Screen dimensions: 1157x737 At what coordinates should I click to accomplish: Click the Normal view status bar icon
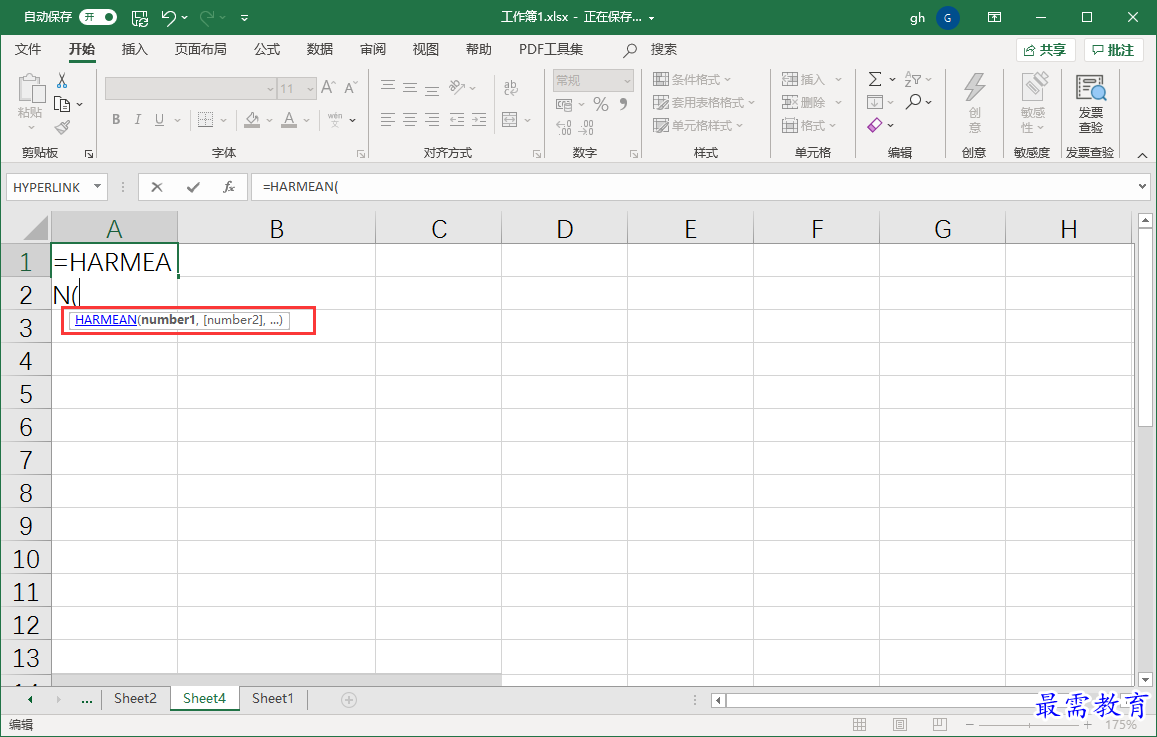pyautogui.click(x=860, y=724)
